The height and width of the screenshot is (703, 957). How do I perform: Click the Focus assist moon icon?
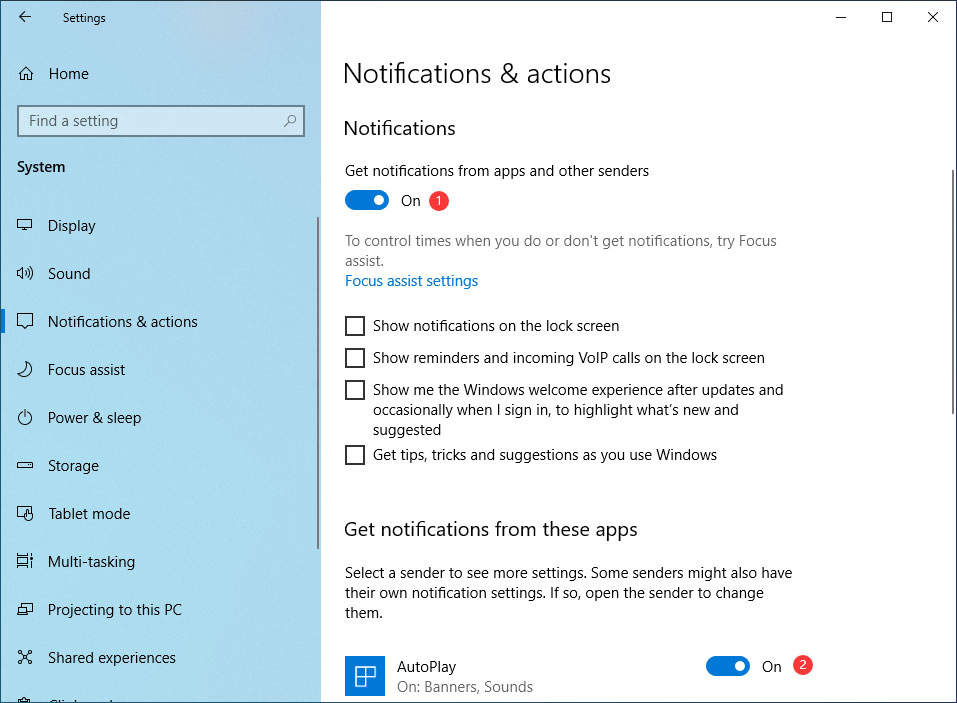point(24,369)
